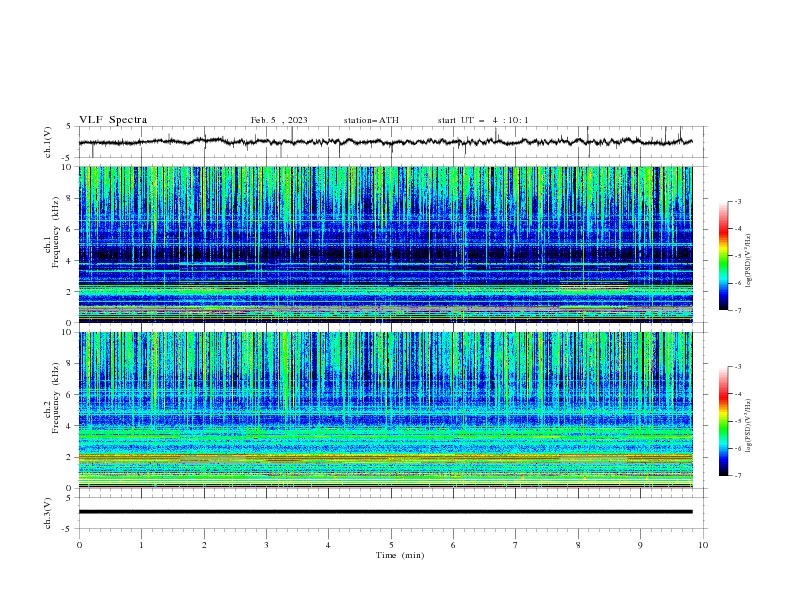Click the 'Time (min)' axis title
Viewport: 792px width, 612px height.
[400, 555]
